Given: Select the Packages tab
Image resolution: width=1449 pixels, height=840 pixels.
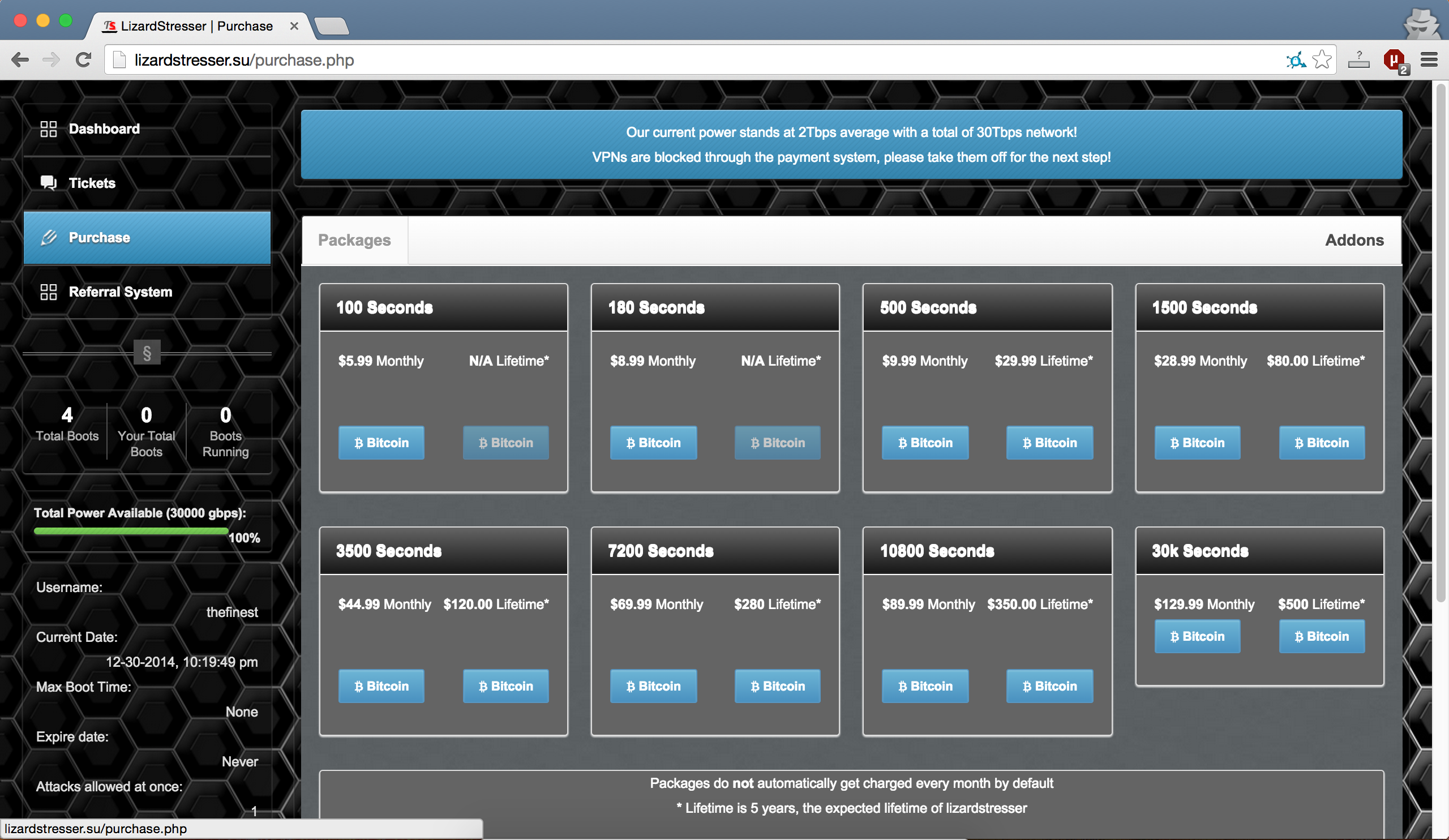Looking at the screenshot, I should click(x=353, y=239).
